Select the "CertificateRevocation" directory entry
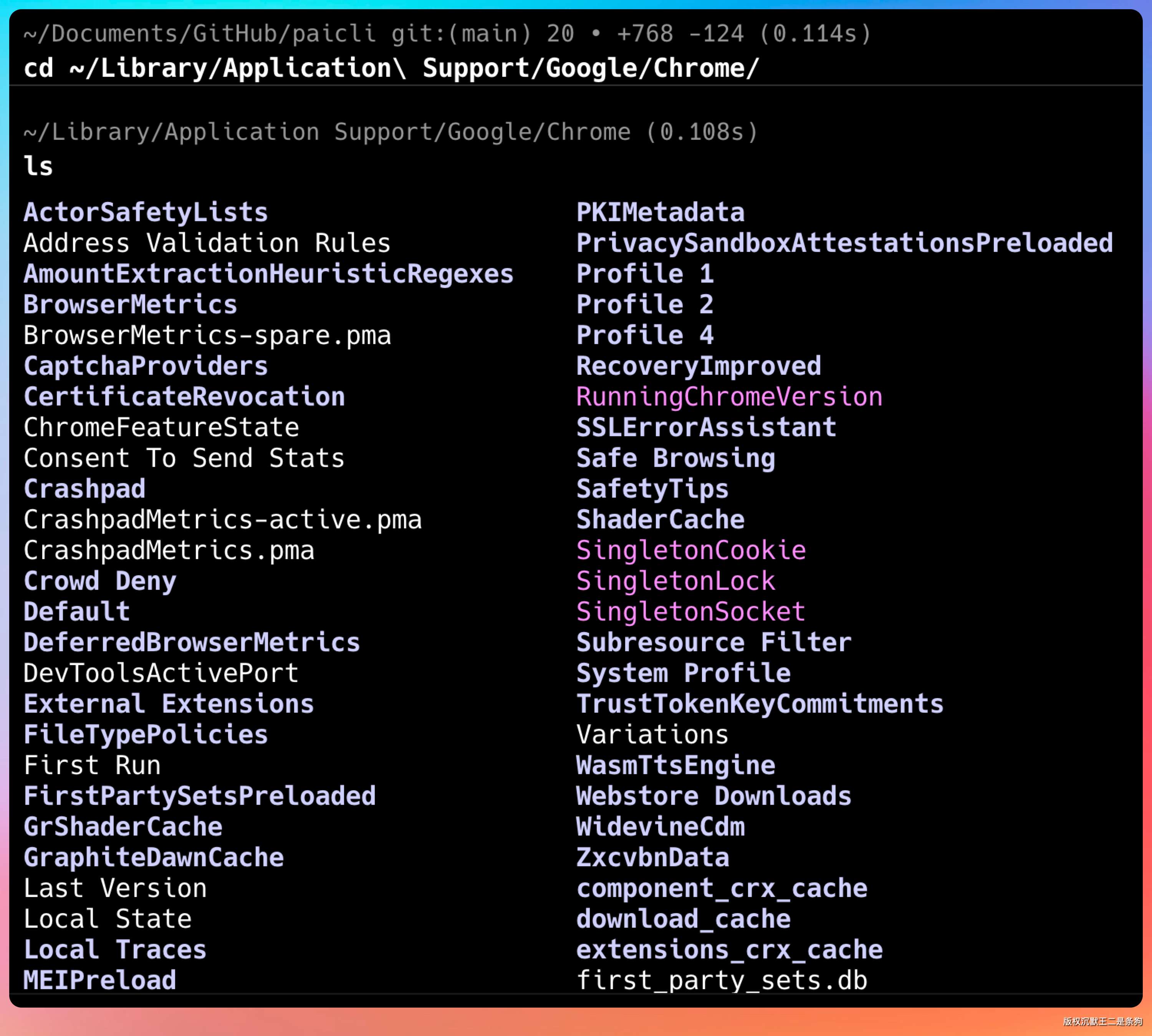 tap(184, 397)
